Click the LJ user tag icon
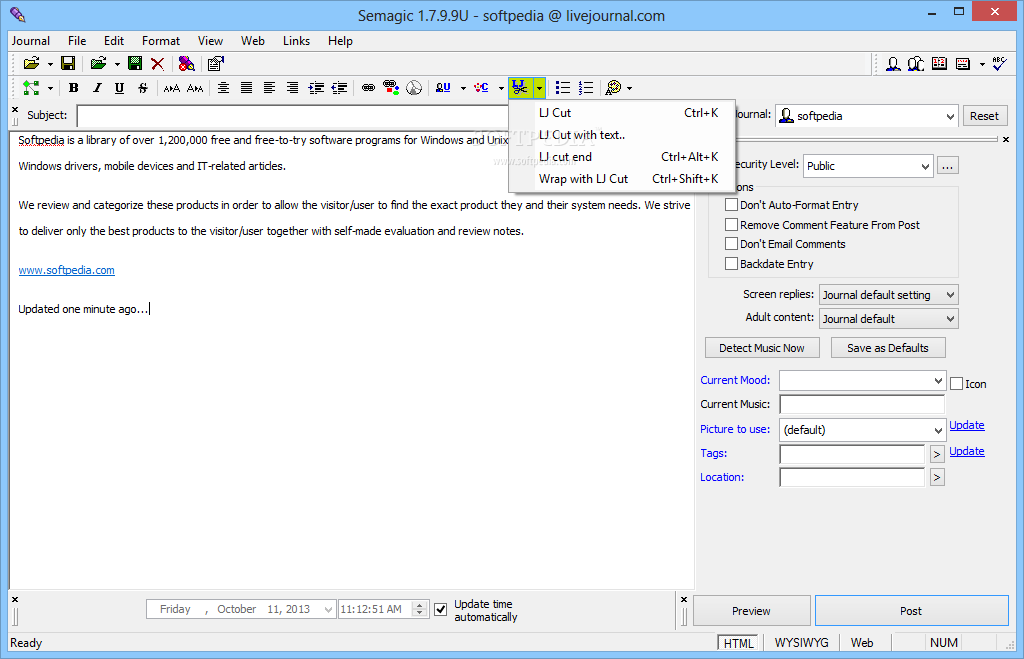The height and width of the screenshot is (659, 1024). 443,88
